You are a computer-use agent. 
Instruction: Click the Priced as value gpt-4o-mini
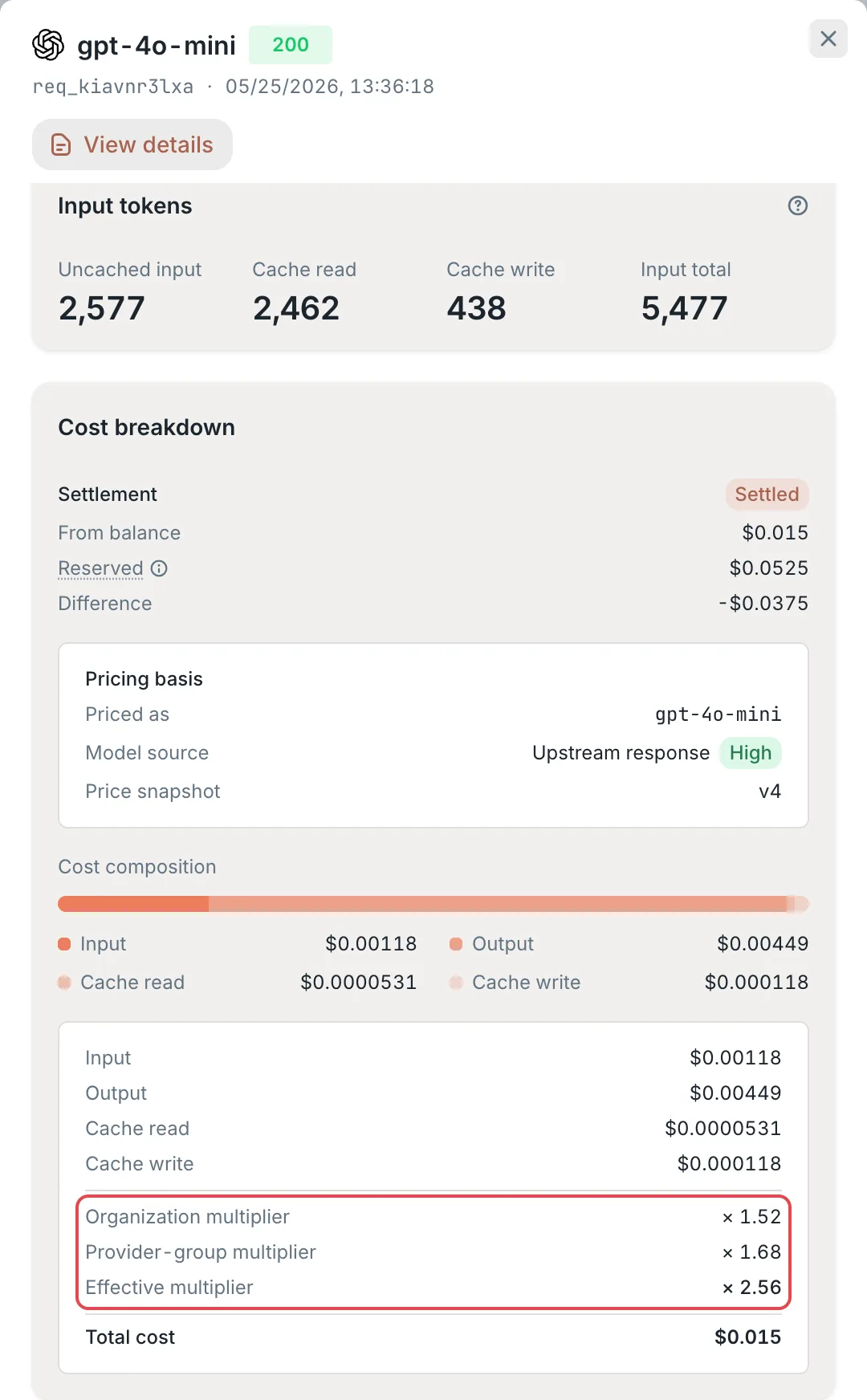(718, 714)
